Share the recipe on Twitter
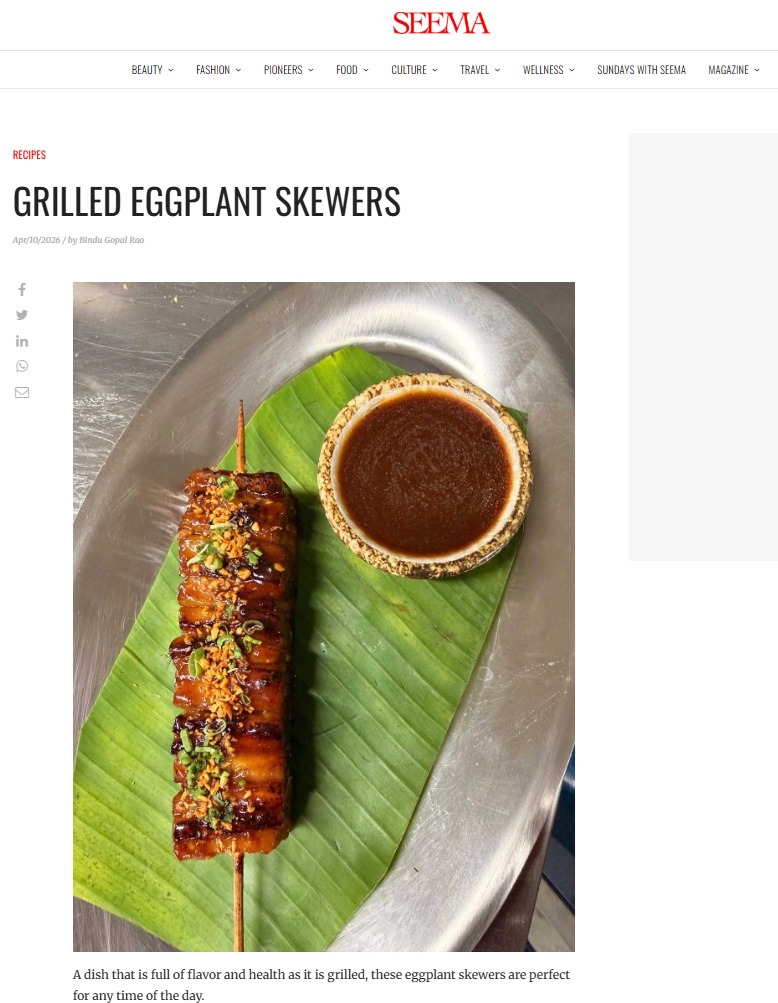 coord(22,315)
